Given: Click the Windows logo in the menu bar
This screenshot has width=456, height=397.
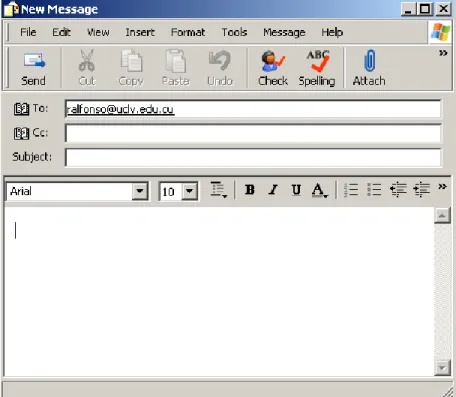Looking at the screenshot, I should click(x=440, y=32).
